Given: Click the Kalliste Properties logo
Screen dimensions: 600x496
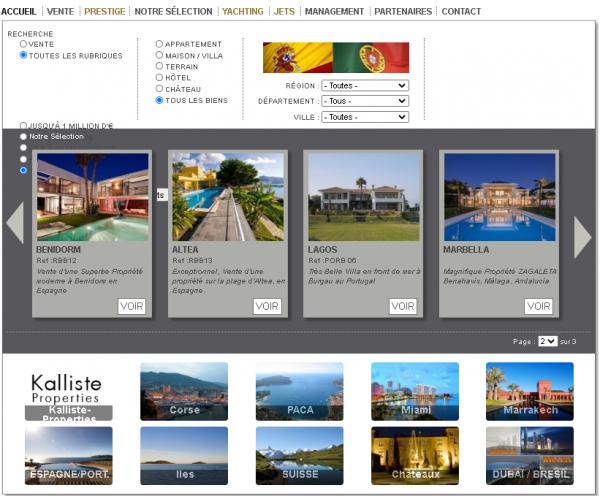Looking at the screenshot, I should (x=68, y=390).
